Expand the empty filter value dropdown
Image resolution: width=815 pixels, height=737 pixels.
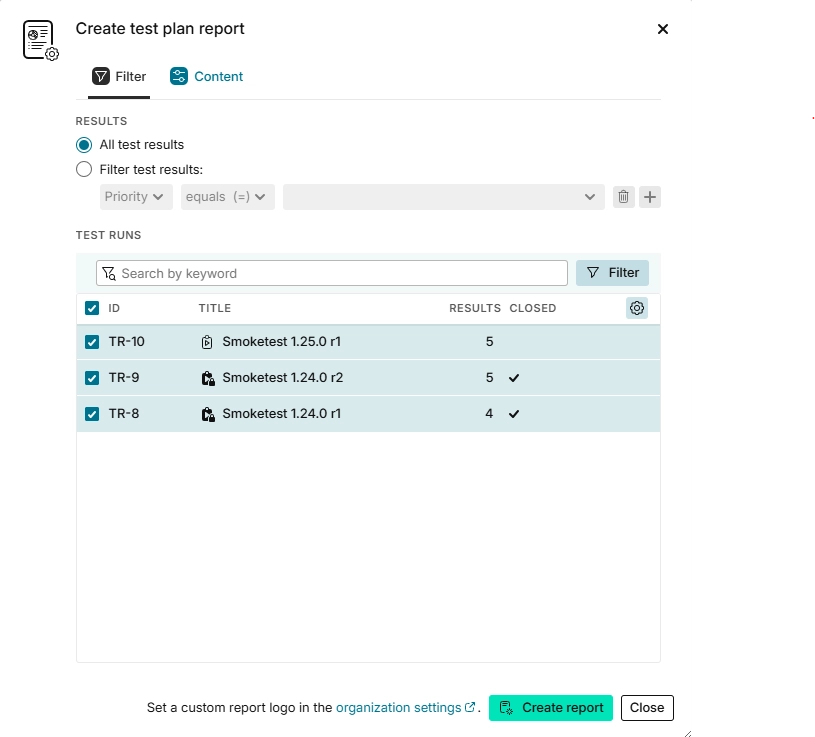[x=443, y=197]
